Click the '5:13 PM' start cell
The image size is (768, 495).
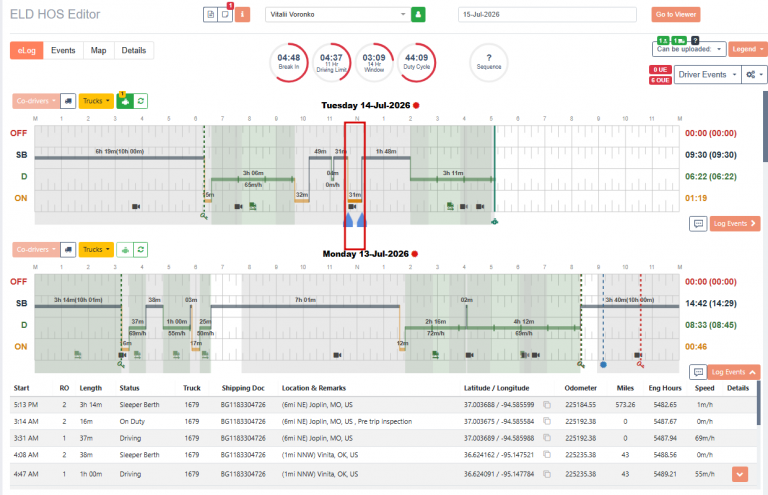(25, 405)
